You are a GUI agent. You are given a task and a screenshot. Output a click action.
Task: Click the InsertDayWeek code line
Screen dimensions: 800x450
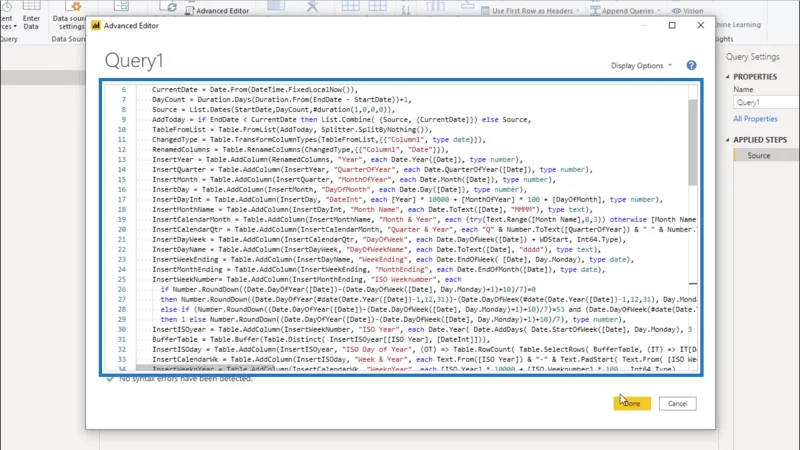[x=389, y=239]
